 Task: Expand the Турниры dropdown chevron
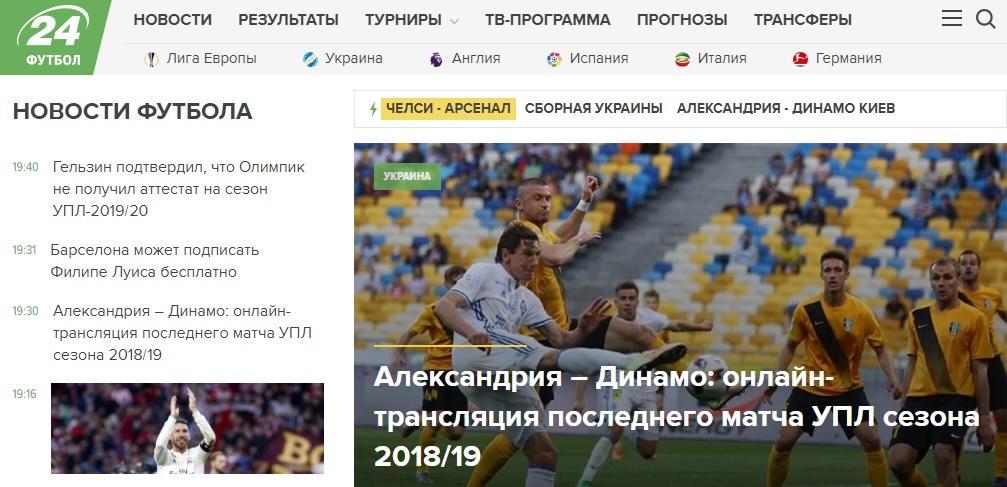455,21
